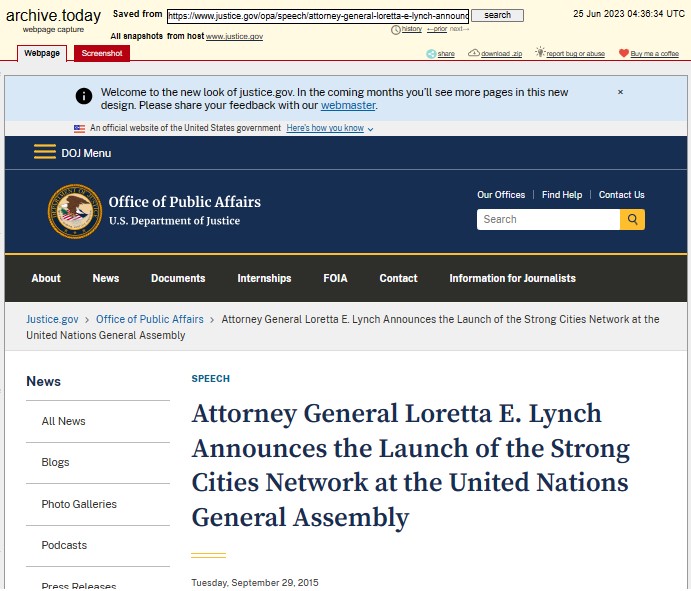Click the SPEECH category label
Screen dimensions: 691x591
pyautogui.click(x=211, y=379)
